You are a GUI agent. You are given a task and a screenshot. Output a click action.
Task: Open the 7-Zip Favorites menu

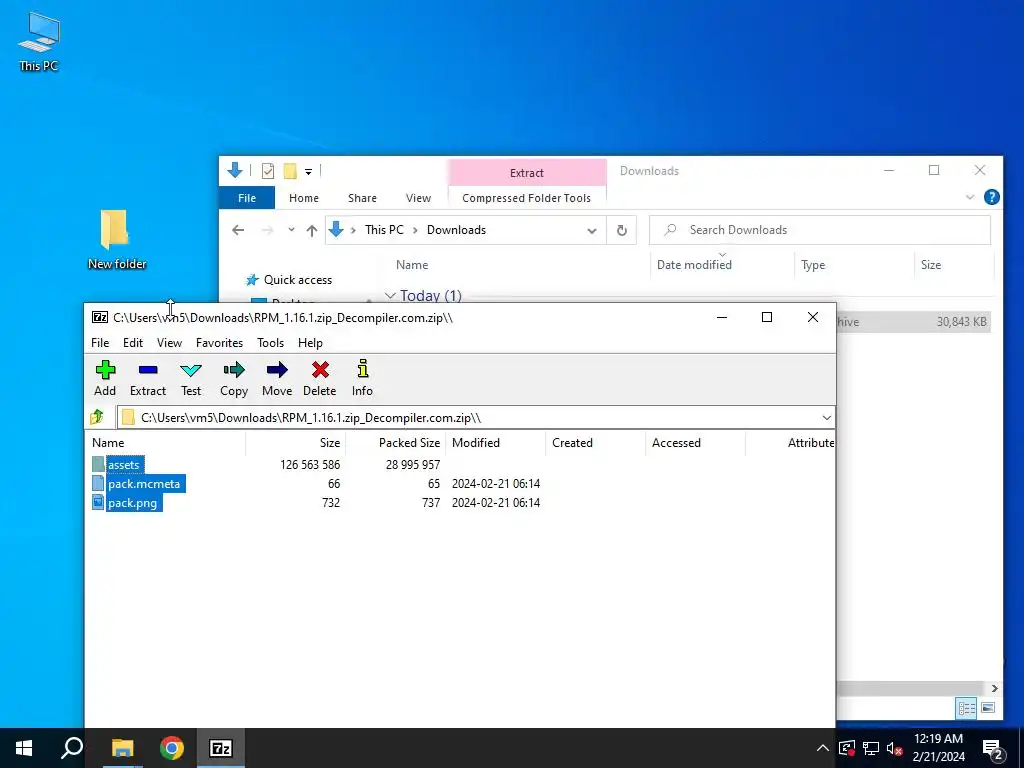[219, 342]
